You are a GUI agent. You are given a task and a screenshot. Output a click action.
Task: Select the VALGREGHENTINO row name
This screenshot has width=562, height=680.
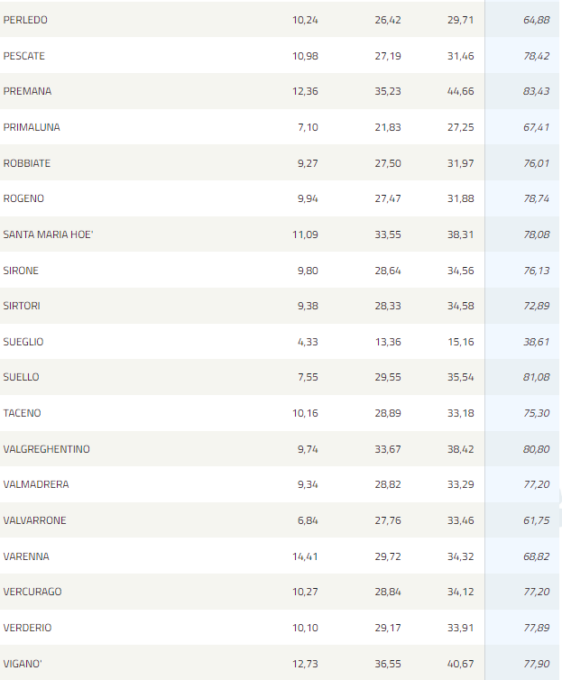pos(46,449)
